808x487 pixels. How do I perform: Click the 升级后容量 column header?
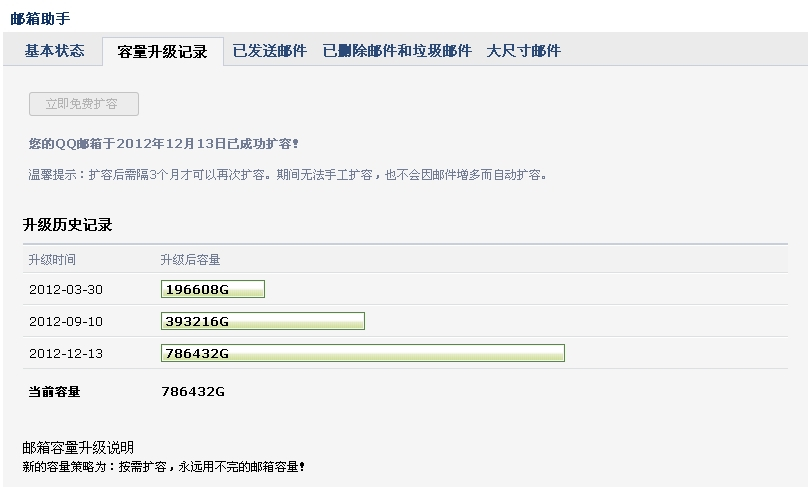pyautogui.click(x=190, y=260)
